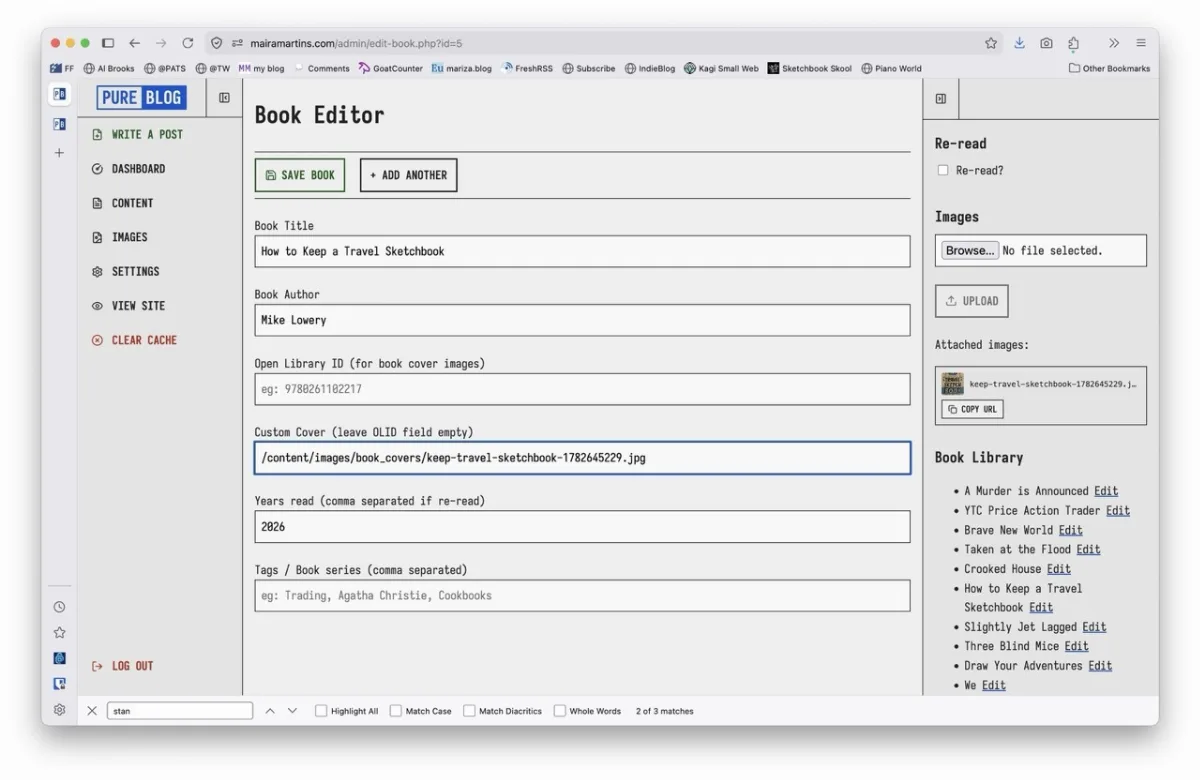
Task: Collapse the right panel toggle icon
Action: (940, 98)
